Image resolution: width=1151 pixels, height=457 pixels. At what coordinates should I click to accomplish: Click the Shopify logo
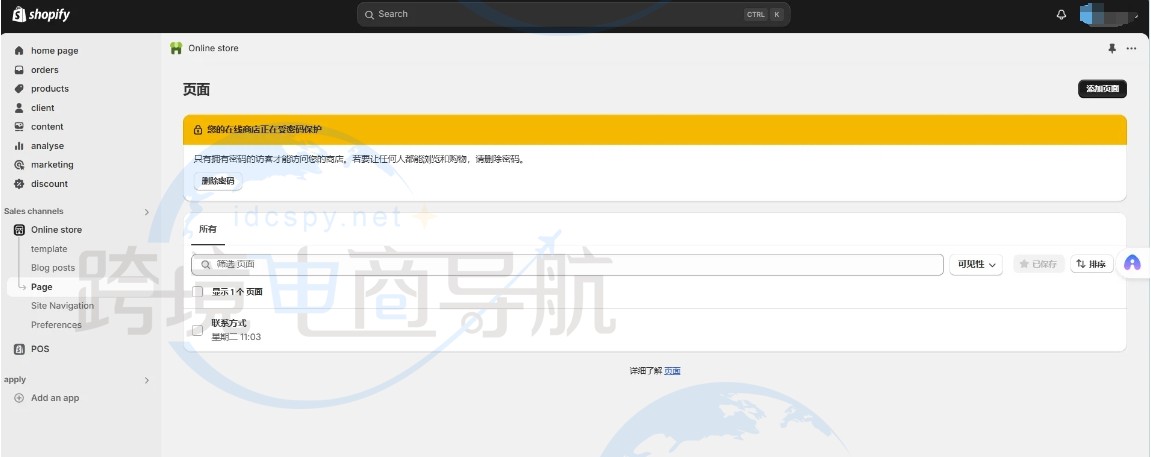pos(41,15)
